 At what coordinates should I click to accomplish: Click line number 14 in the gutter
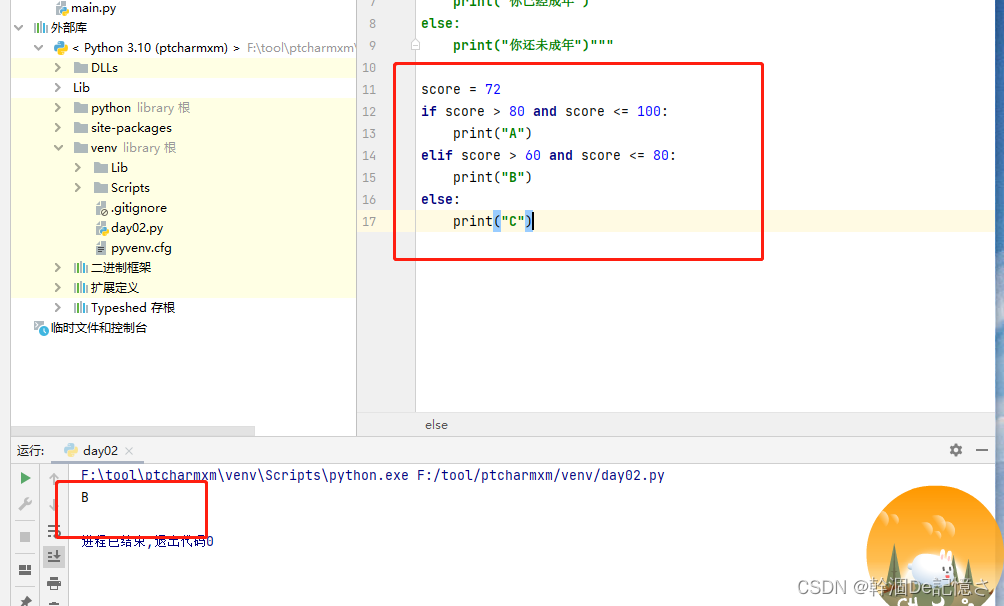coord(369,156)
